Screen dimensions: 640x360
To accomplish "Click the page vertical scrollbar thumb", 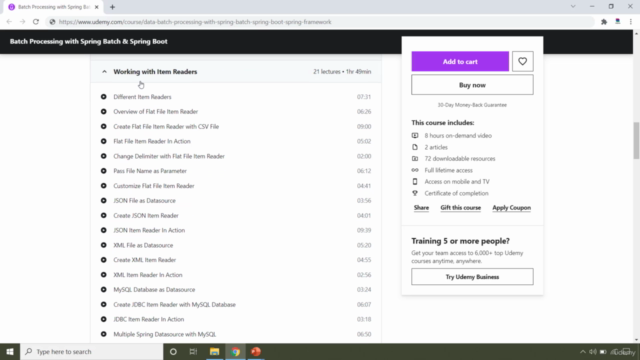I will coord(636,140).
